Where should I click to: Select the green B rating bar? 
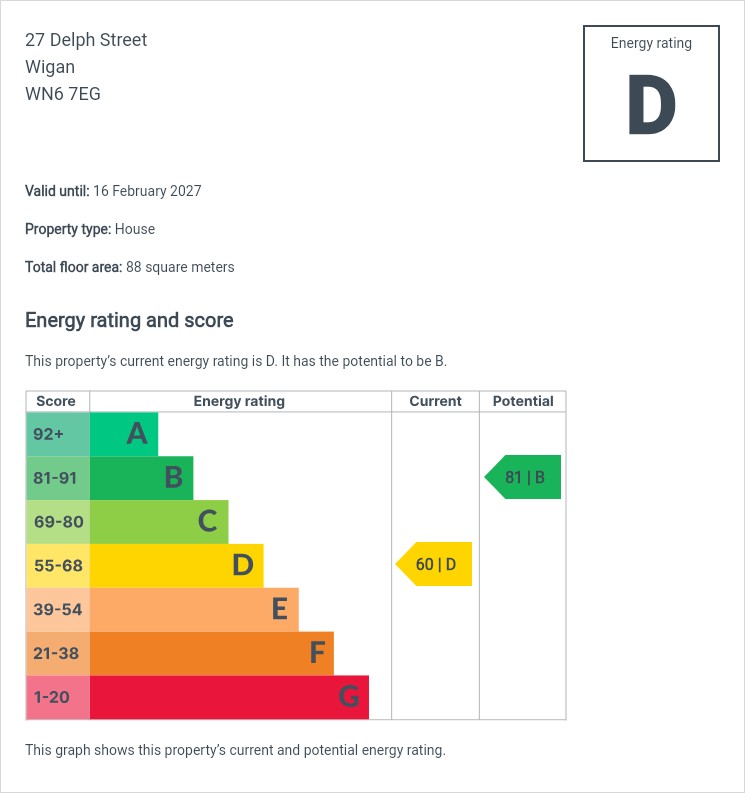141,478
